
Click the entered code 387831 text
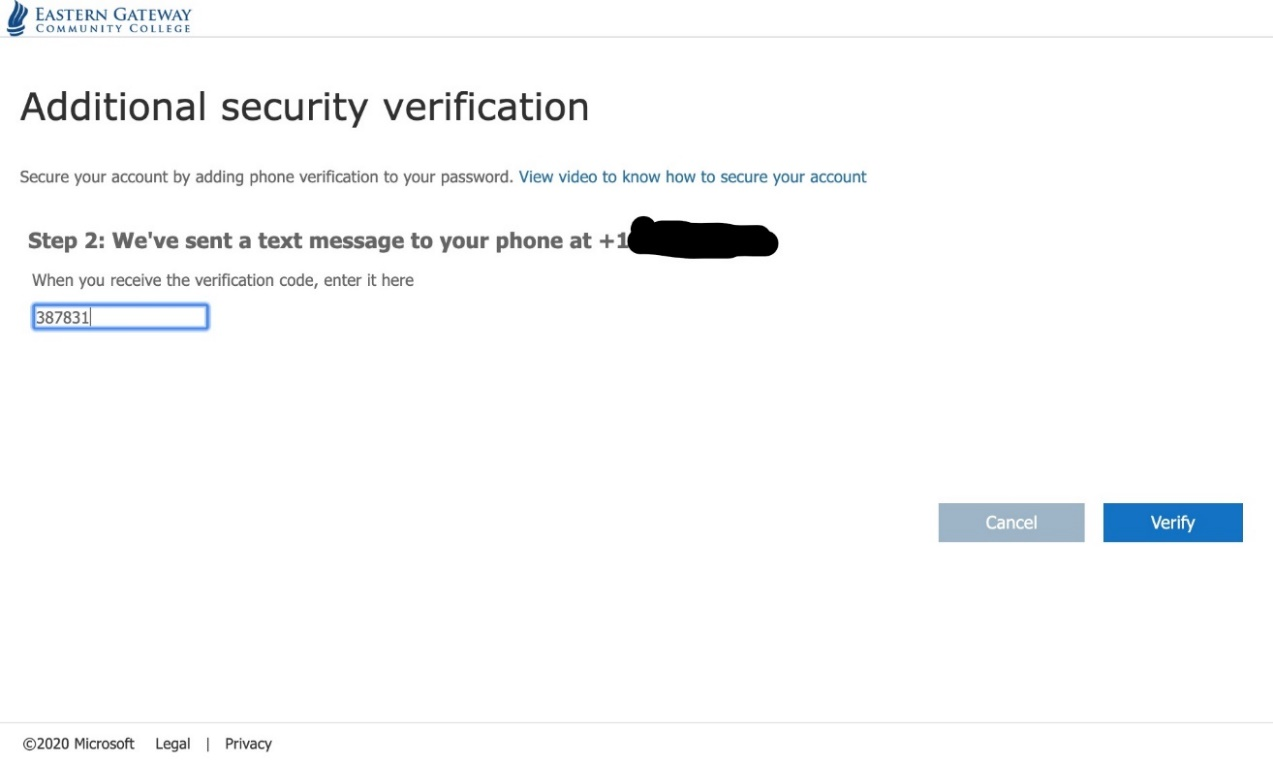[x=62, y=318]
